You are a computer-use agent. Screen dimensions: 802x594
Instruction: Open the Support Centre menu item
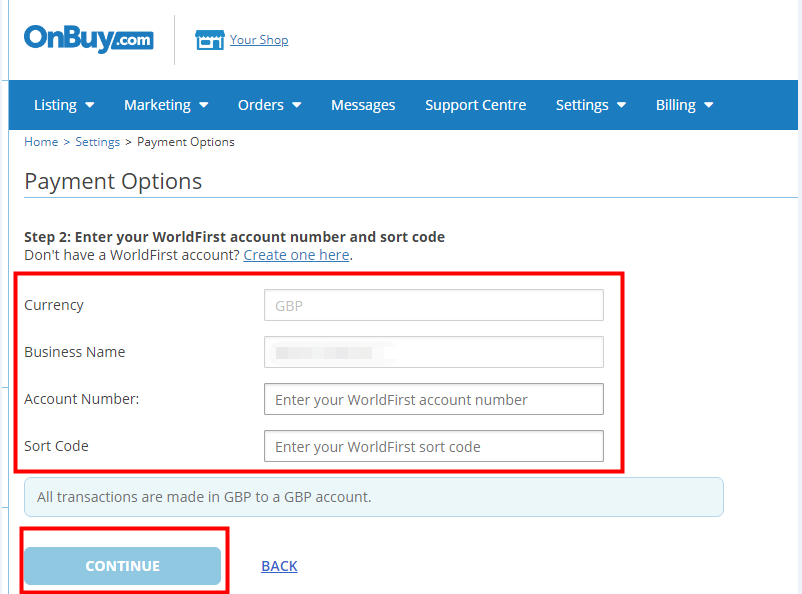pyautogui.click(x=475, y=105)
